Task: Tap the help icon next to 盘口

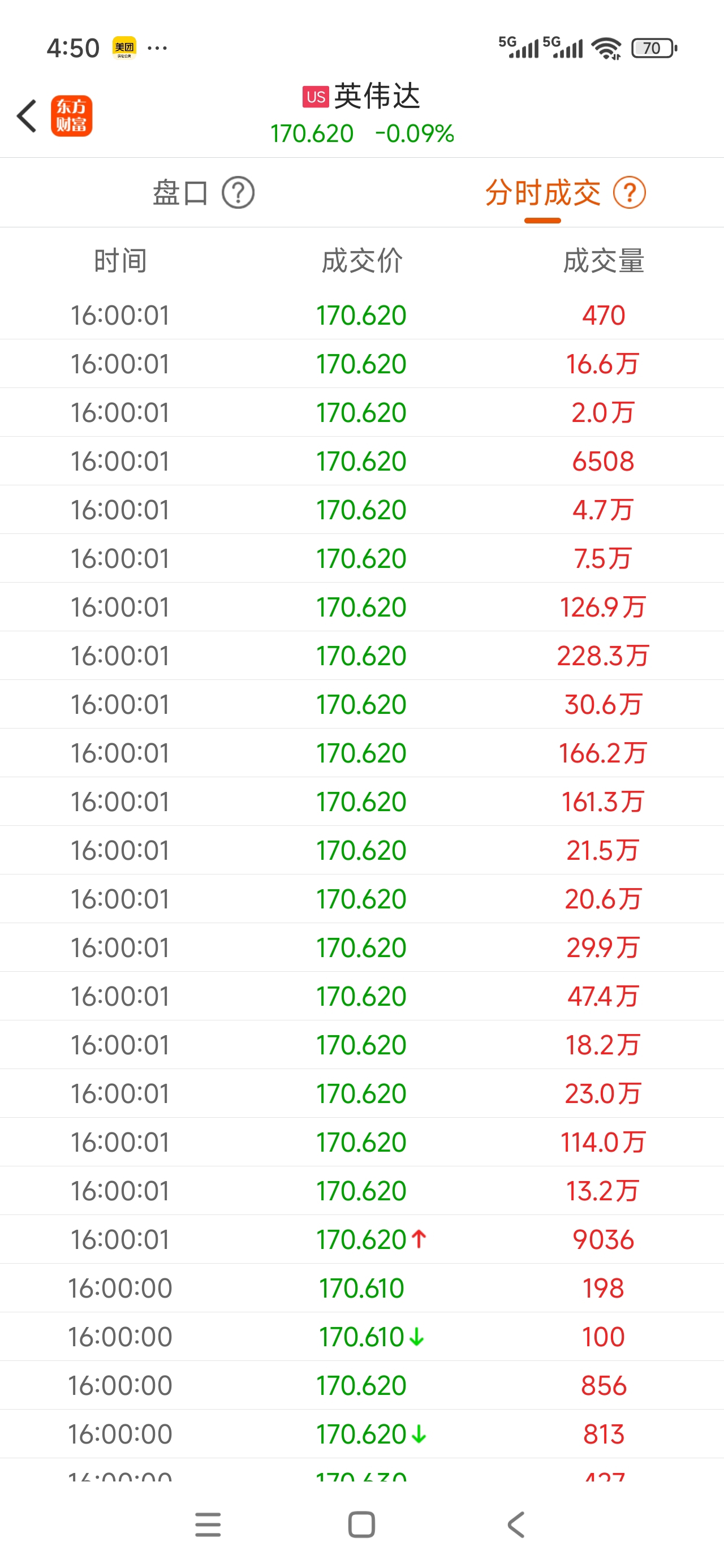Action: point(238,193)
